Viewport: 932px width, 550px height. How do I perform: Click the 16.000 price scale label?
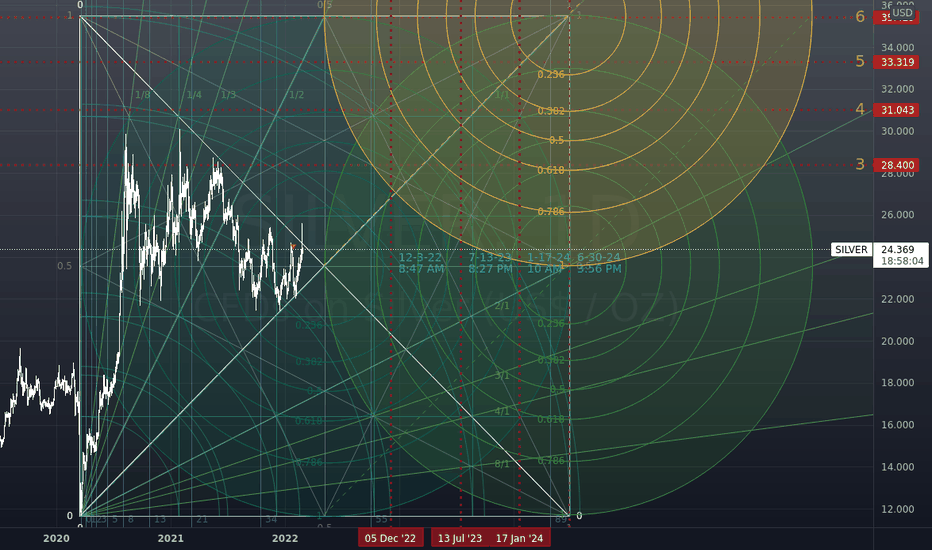coord(898,425)
